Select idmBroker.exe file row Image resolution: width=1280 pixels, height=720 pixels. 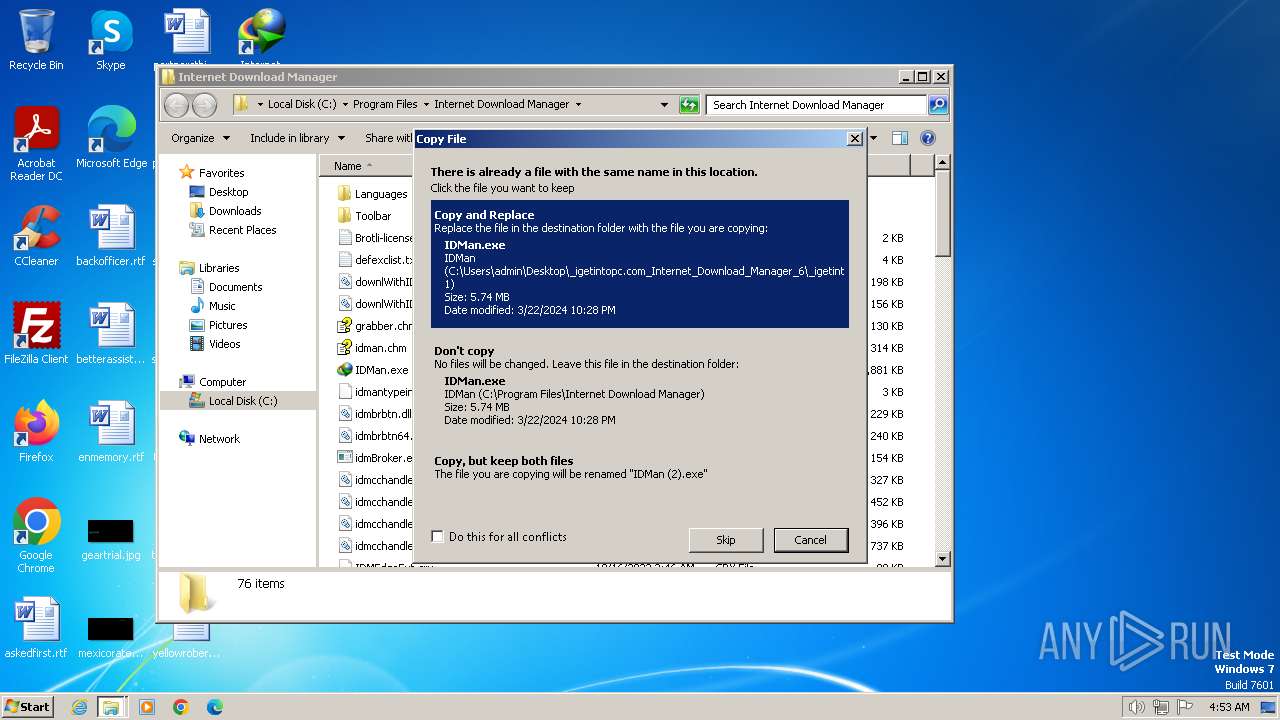pos(374,458)
